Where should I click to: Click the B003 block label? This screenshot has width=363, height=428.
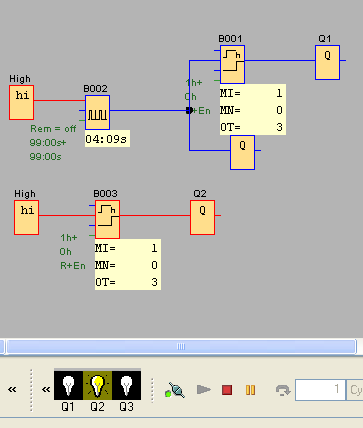[105, 194]
